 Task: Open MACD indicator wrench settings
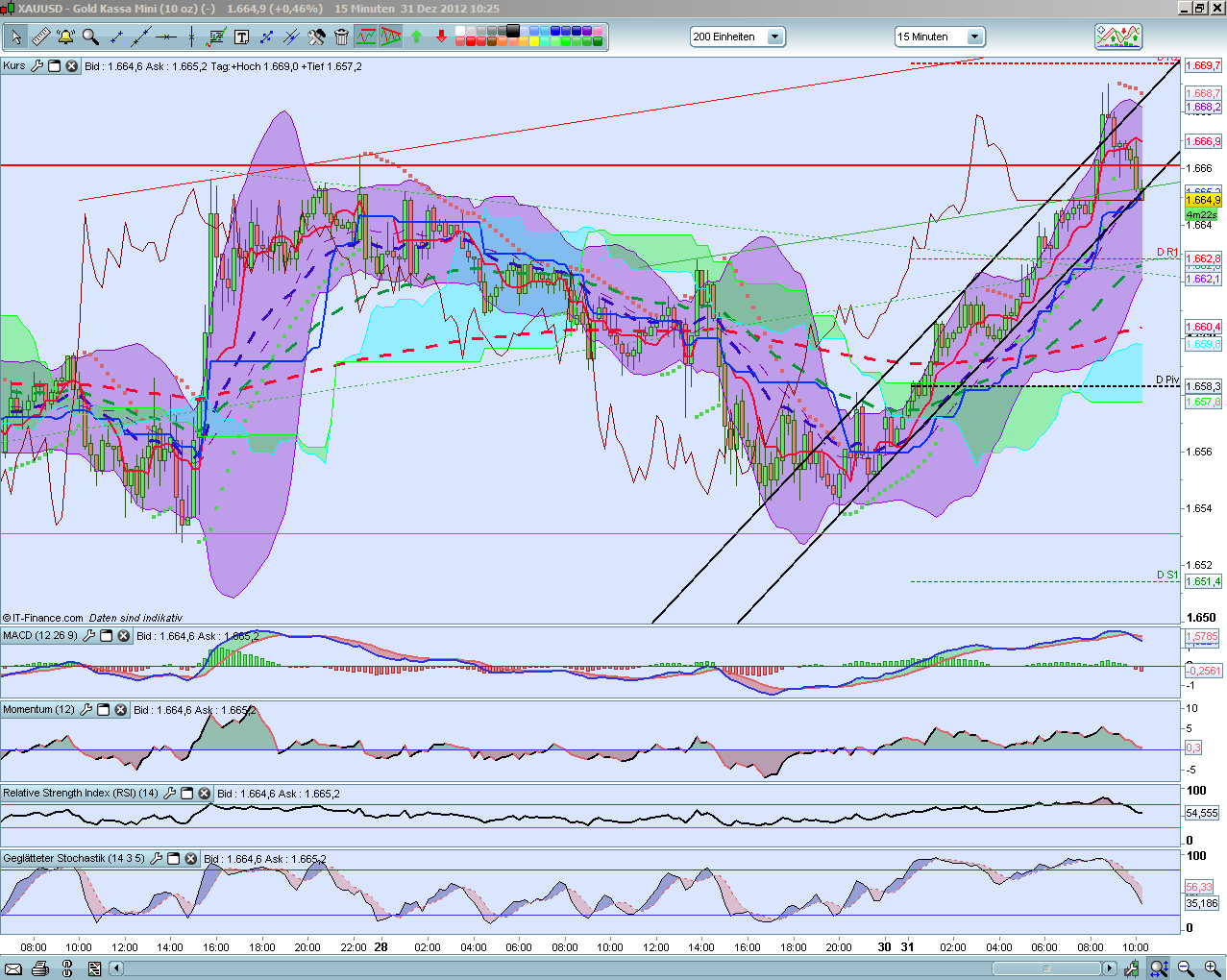click(x=89, y=635)
